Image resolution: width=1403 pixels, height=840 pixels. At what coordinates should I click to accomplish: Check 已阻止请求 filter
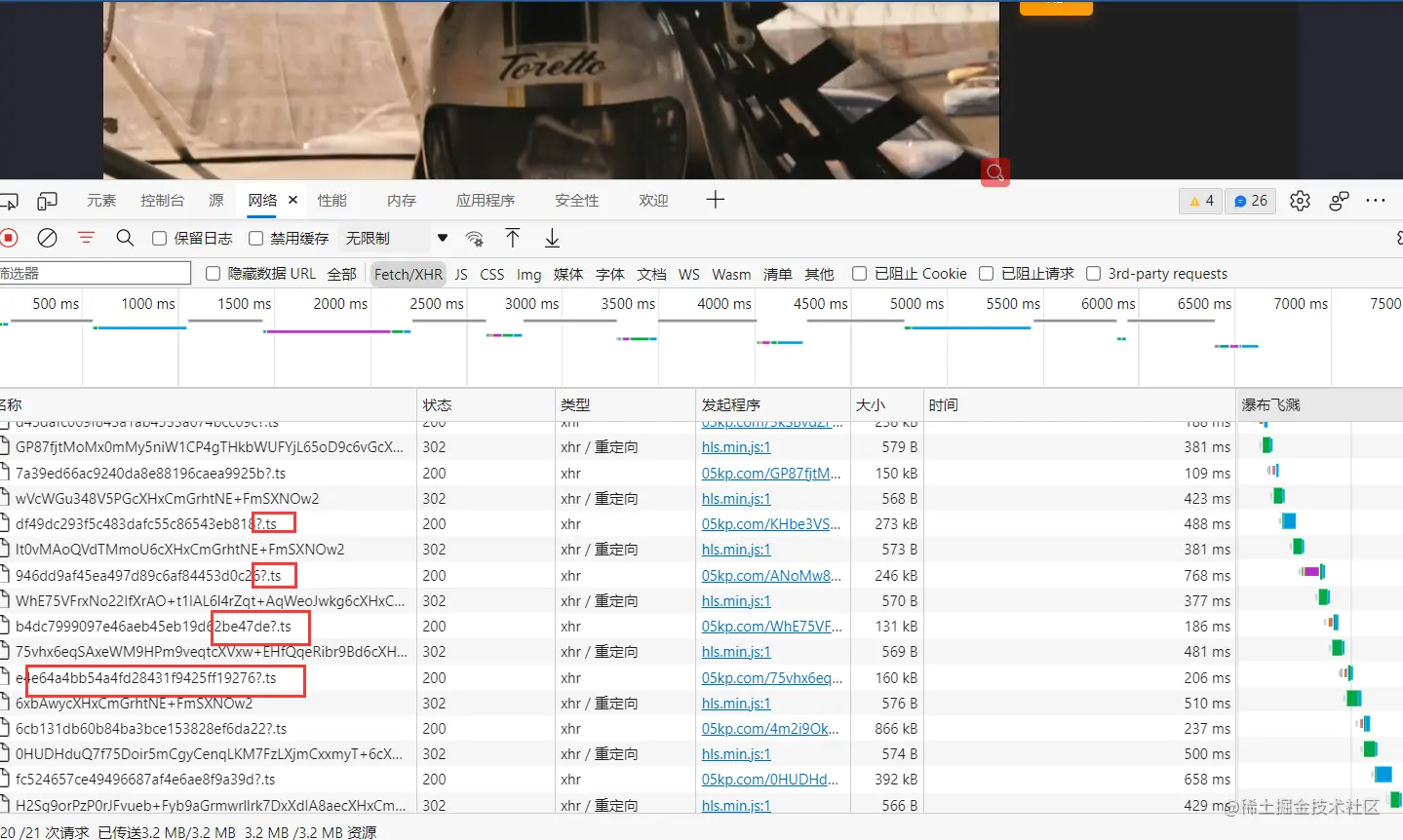(x=986, y=274)
